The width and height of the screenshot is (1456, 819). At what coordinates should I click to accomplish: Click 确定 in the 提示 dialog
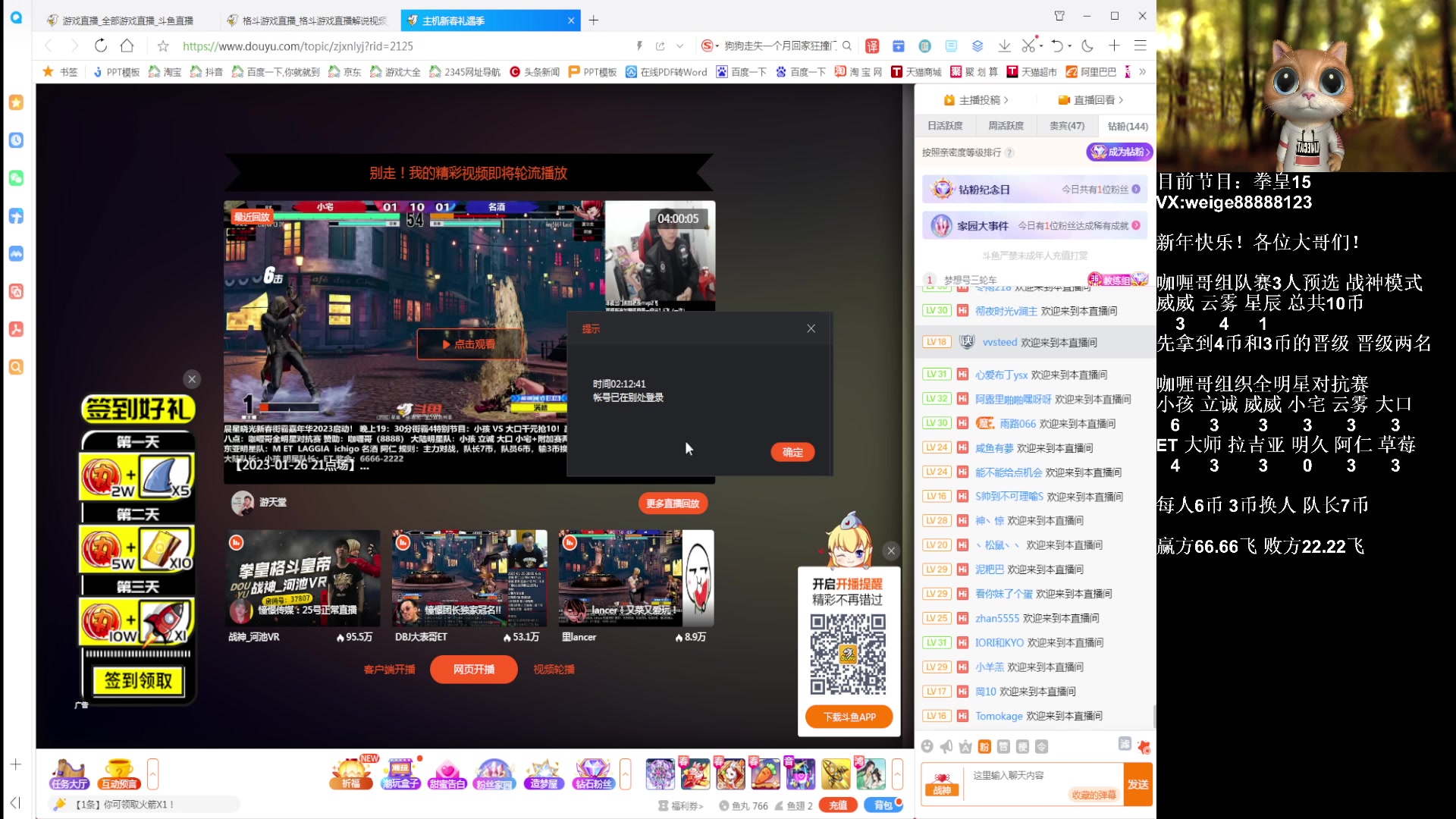792,452
